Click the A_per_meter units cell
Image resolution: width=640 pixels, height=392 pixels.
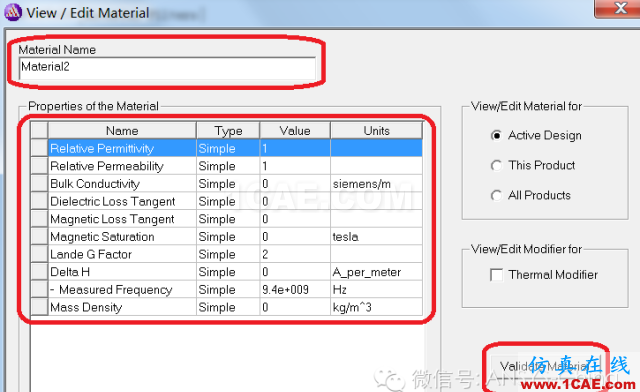[376, 272]
